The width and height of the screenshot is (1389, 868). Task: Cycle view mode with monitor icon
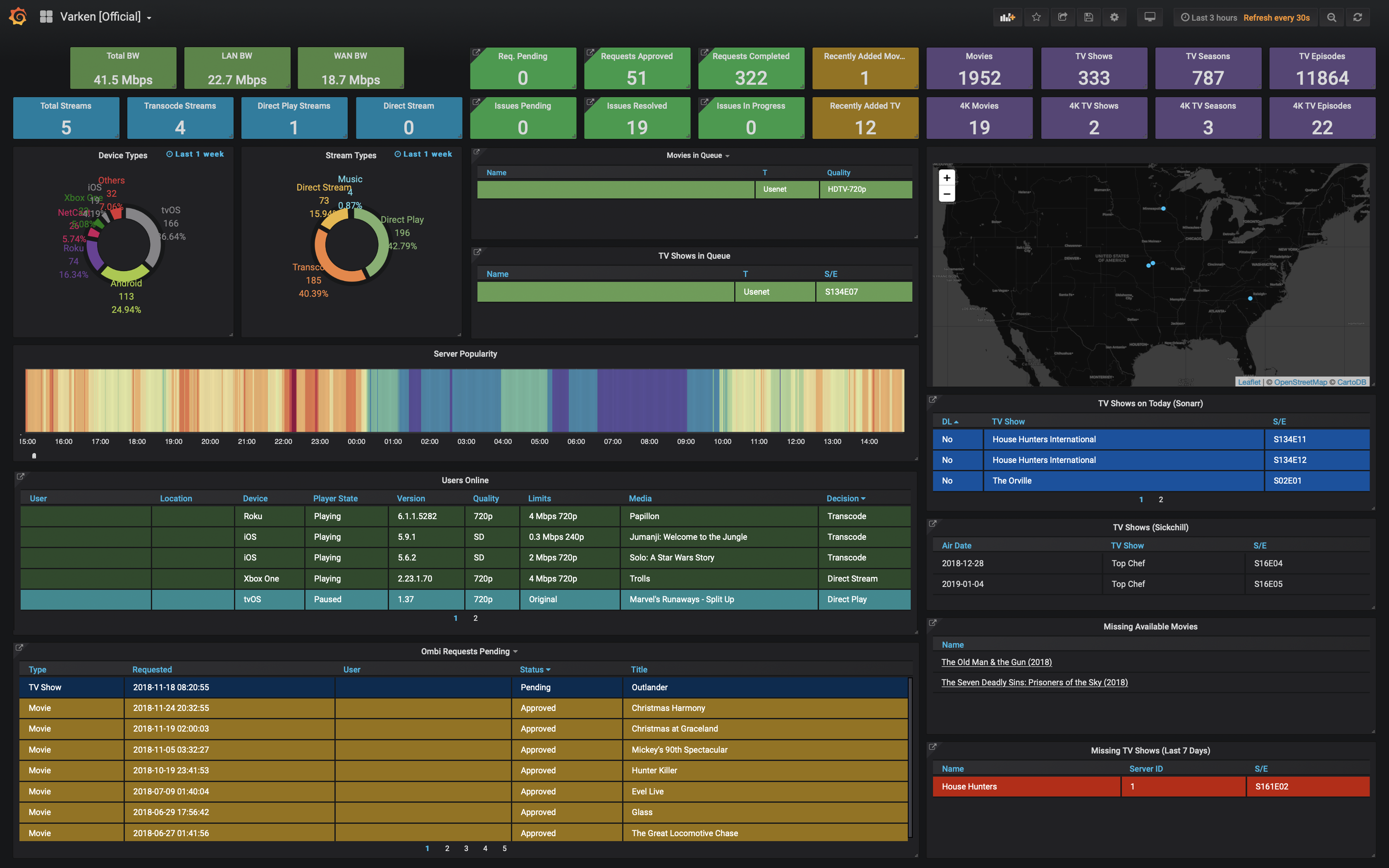[1150, 17]
